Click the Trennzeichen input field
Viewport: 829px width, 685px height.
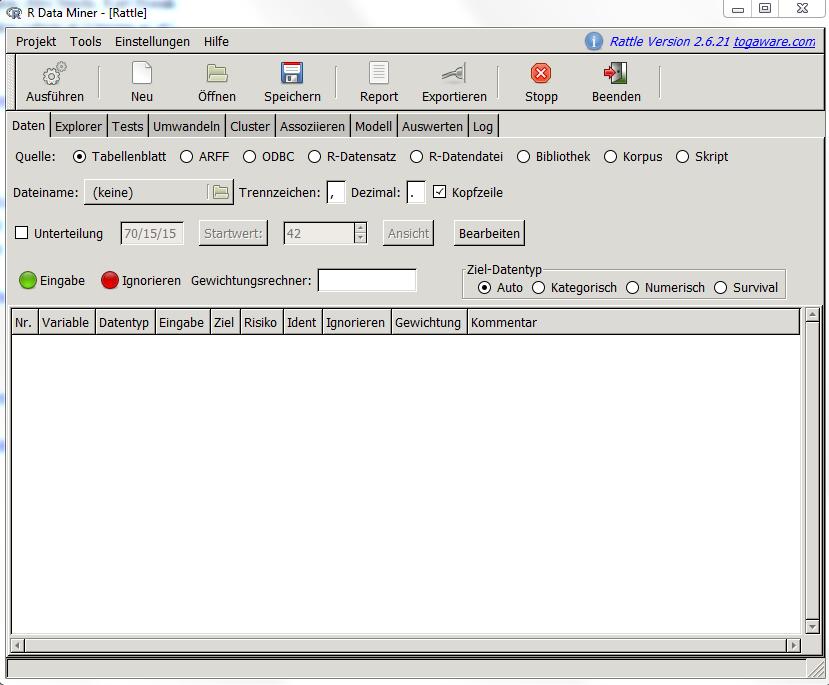pos(336,192)
